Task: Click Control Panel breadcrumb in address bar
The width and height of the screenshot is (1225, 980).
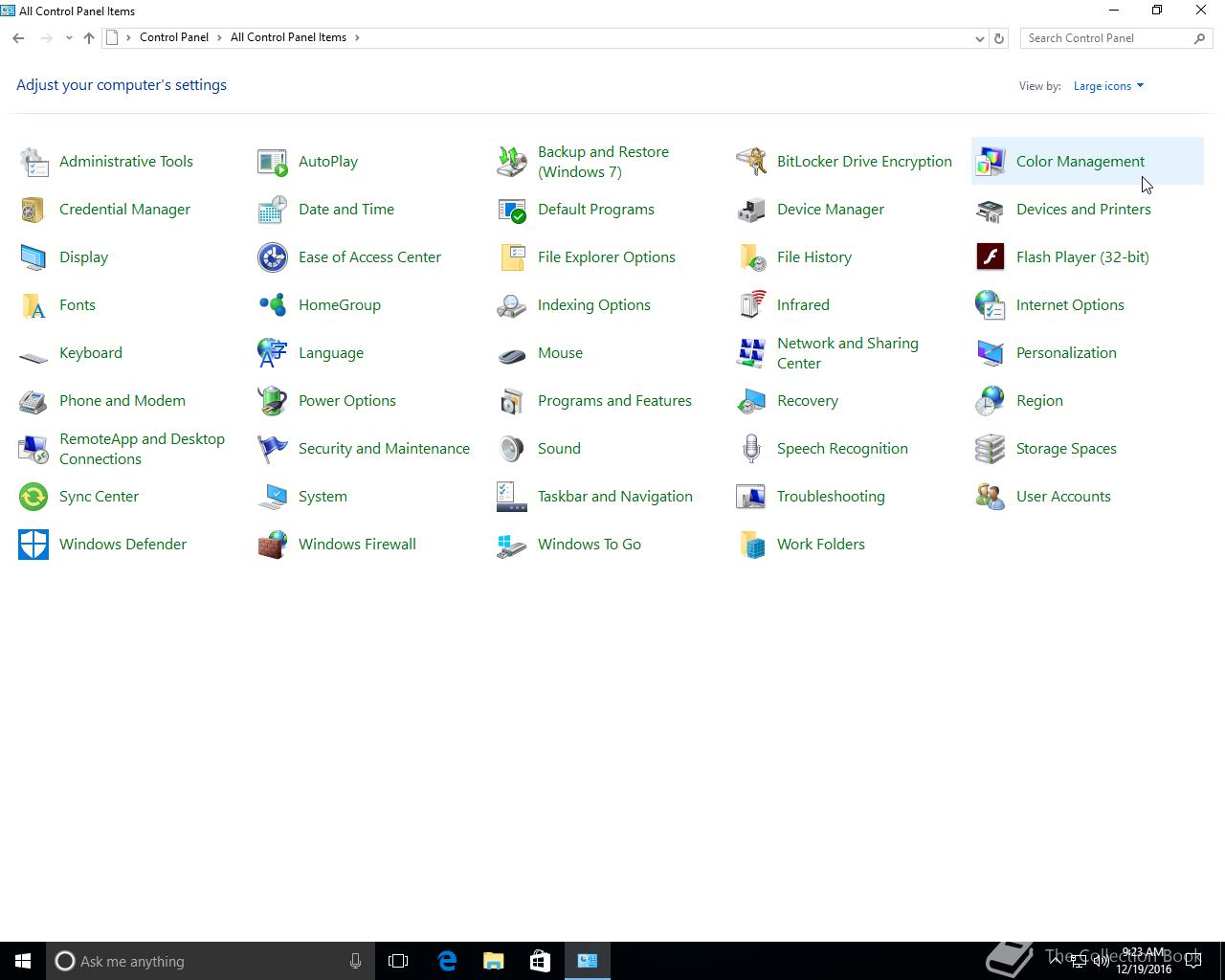Action: pyautogui.click(x=173, y=37)
